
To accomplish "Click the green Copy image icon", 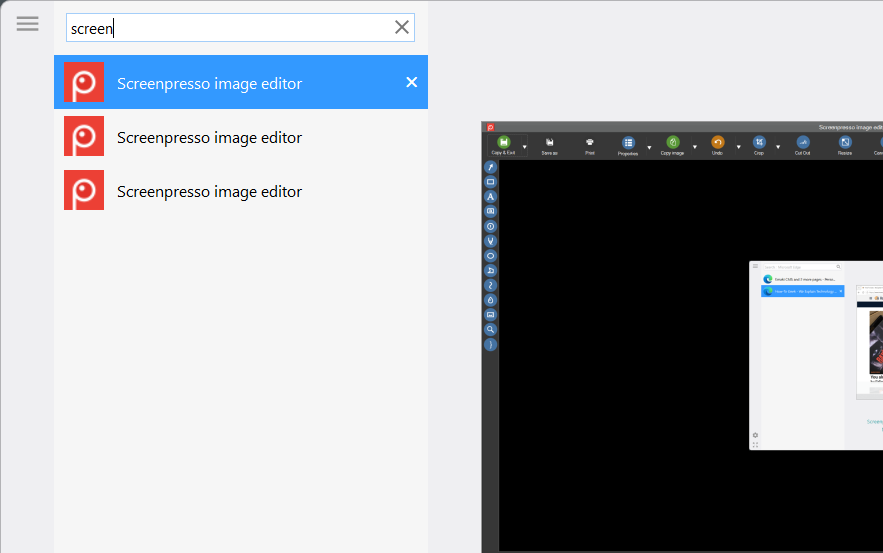I will tap(672, 142).
